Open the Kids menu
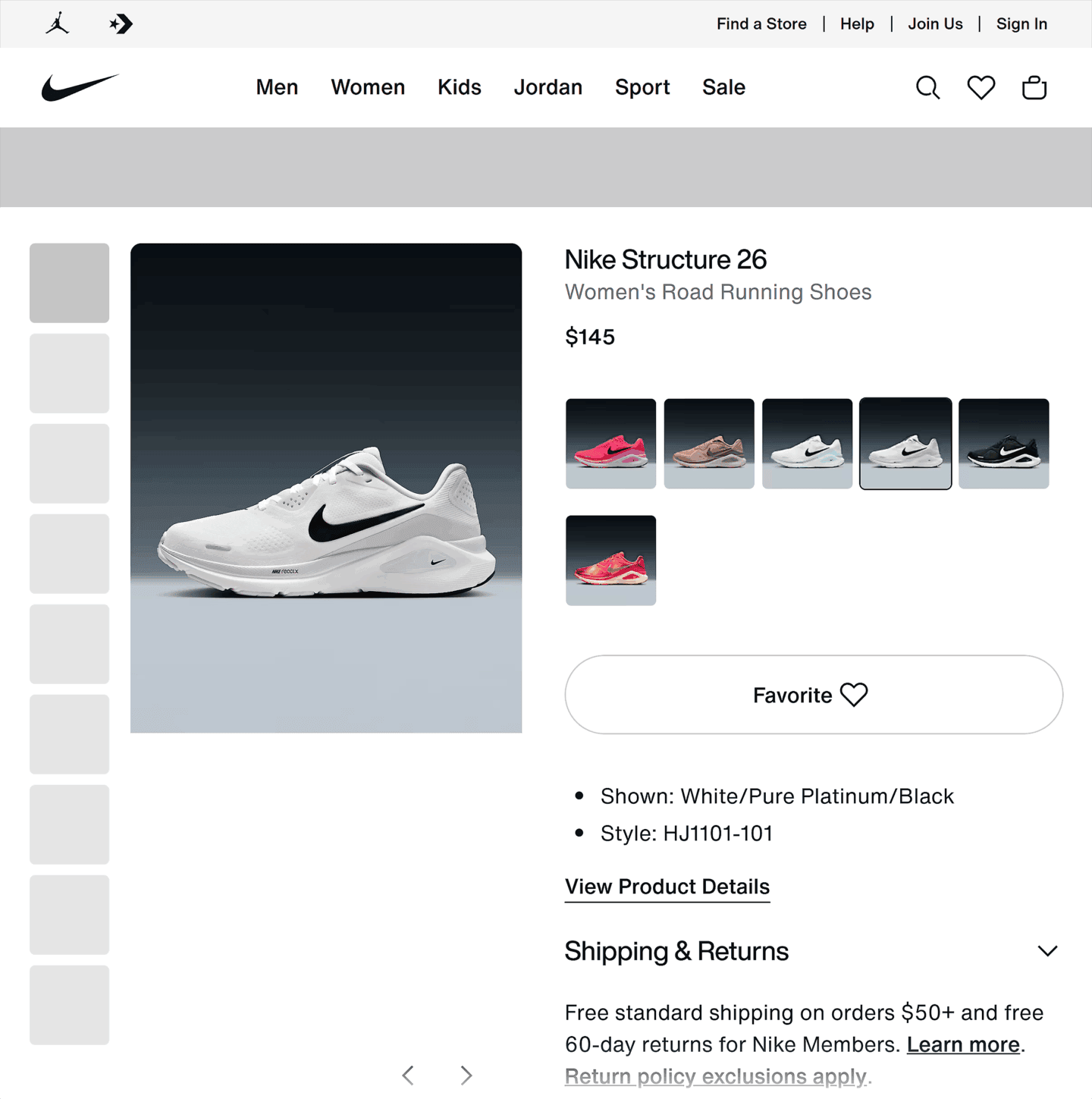1092x1099 pixels. click(459, 87)
